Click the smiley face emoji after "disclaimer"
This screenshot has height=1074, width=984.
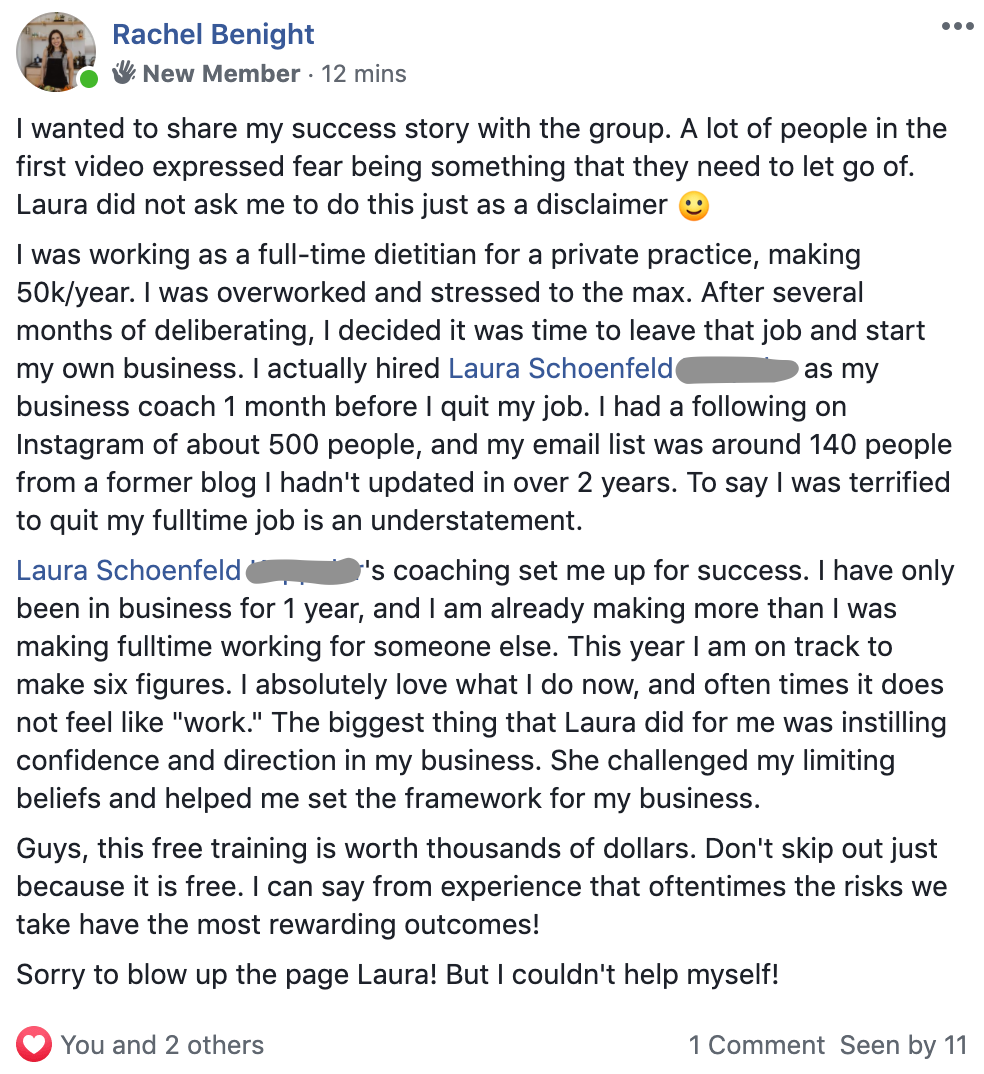pos(694,205)
